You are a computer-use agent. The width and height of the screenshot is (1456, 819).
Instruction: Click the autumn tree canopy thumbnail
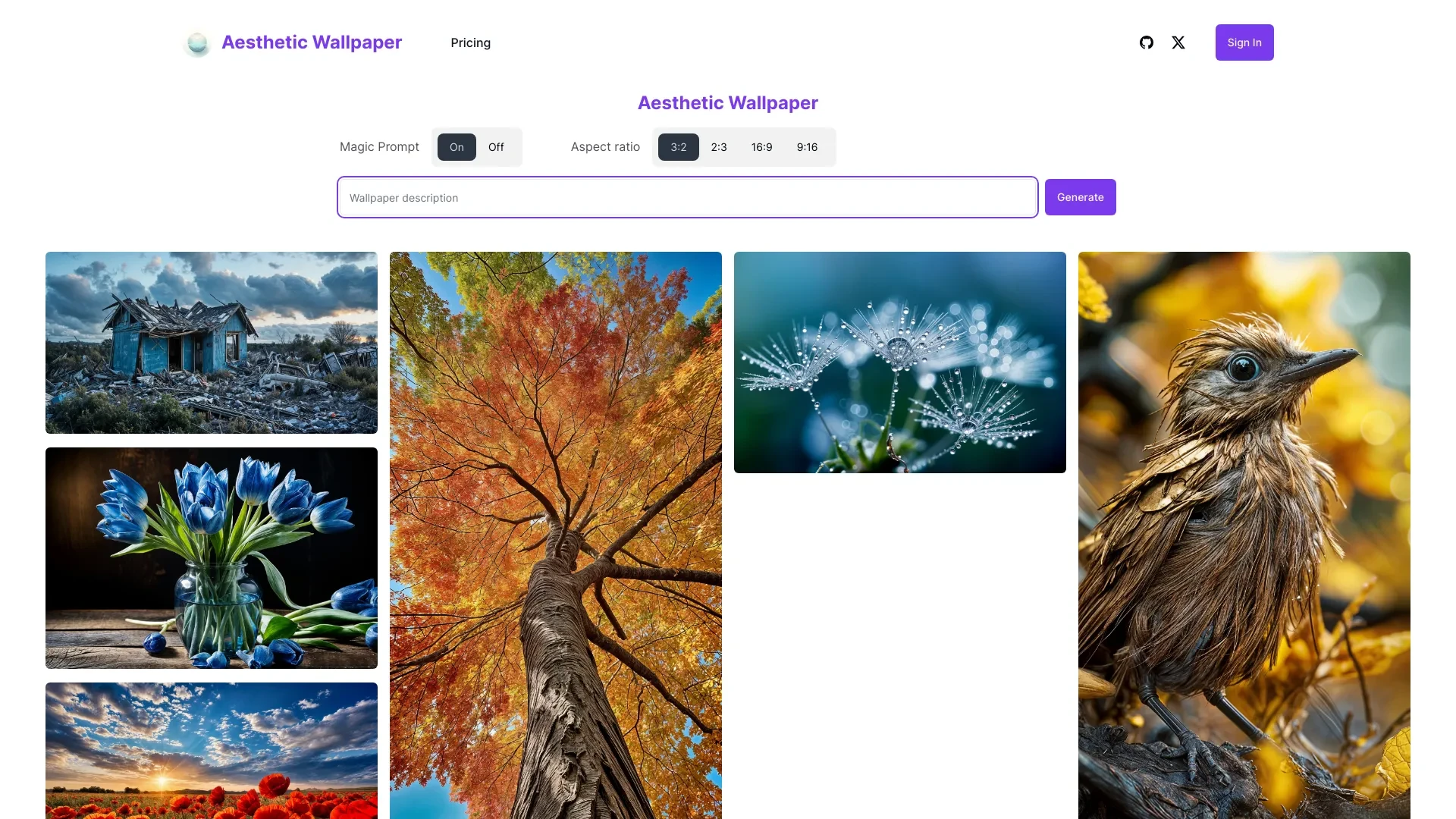pos(555,534)
